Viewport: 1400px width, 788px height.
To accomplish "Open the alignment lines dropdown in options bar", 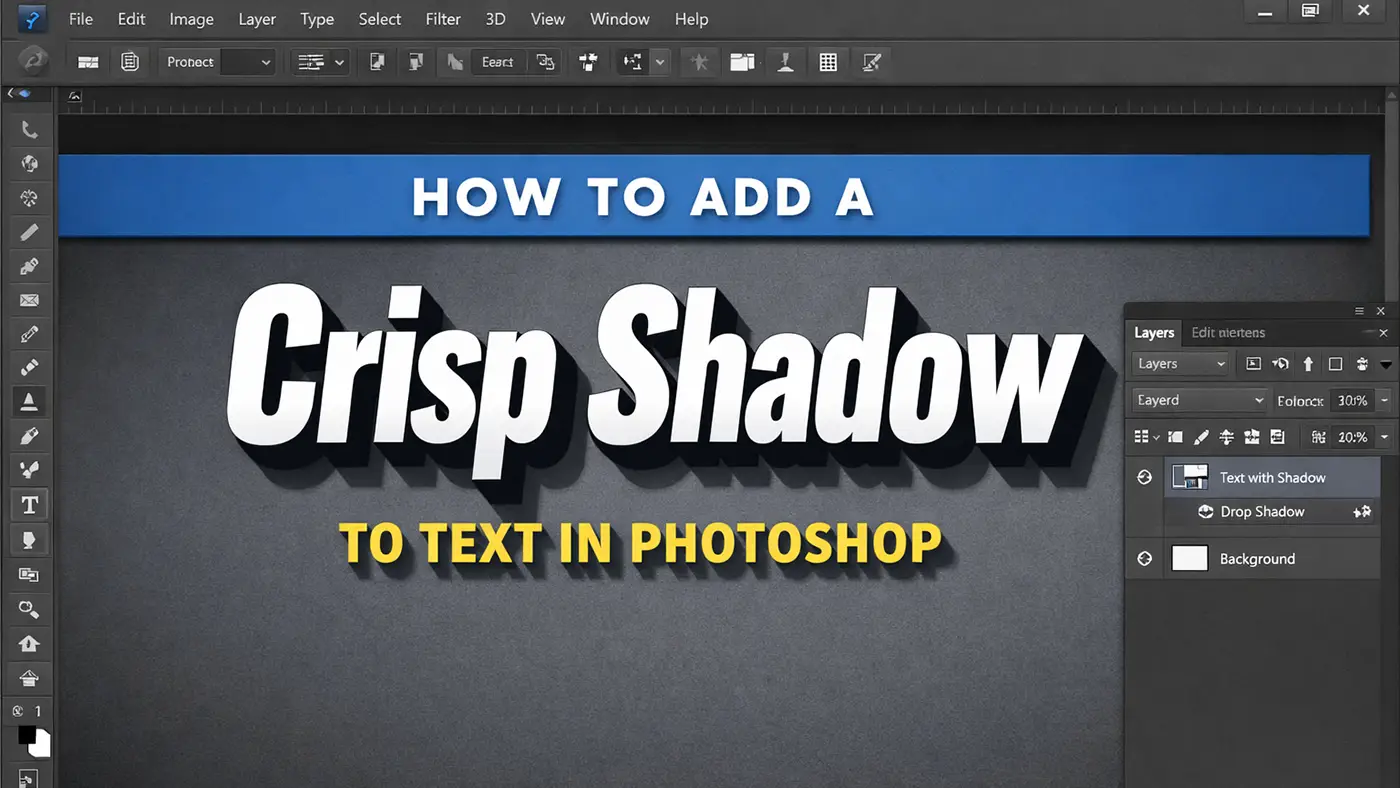I will click(320, 62).
